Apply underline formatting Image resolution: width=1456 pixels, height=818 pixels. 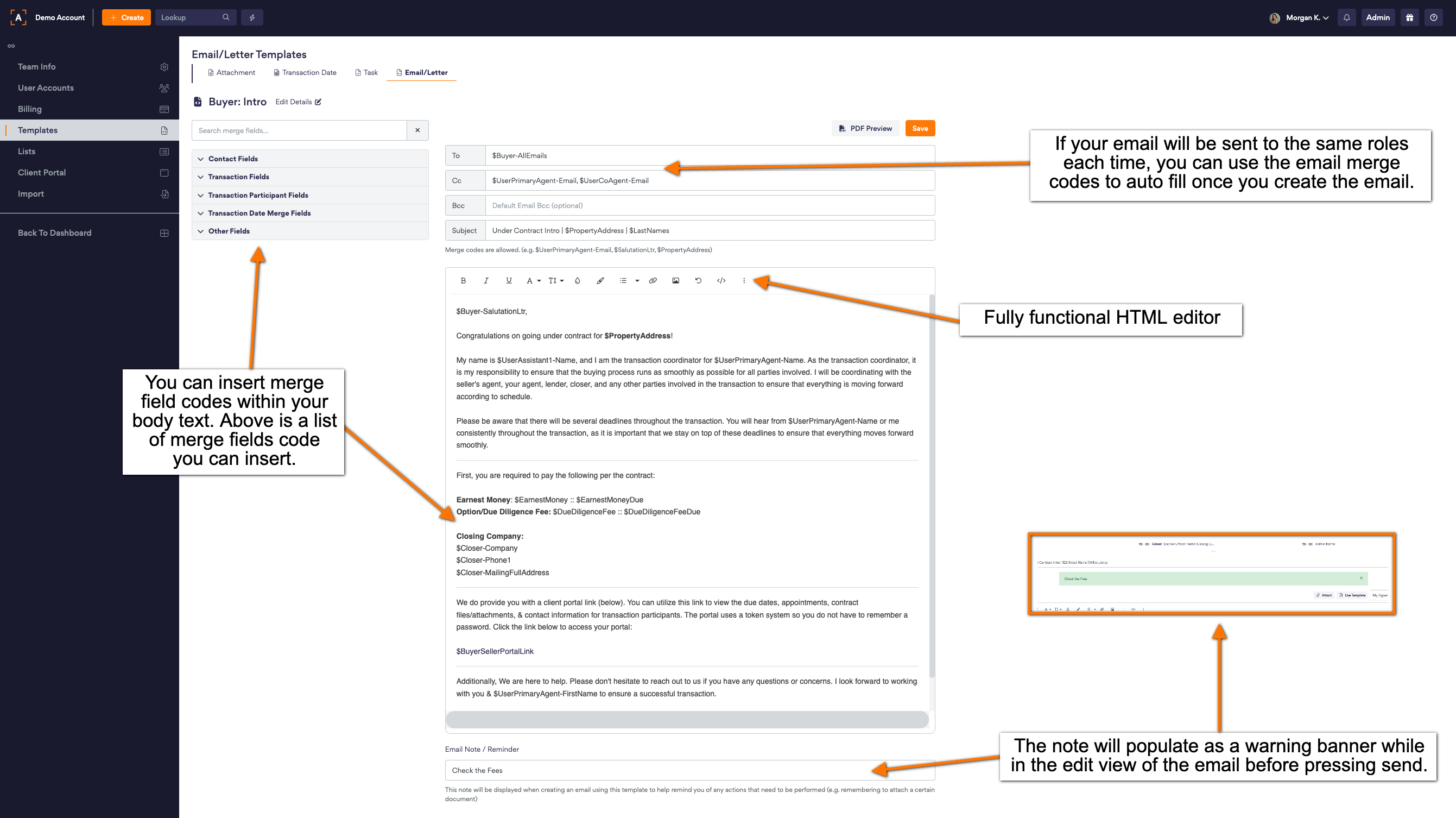point(509,281)
